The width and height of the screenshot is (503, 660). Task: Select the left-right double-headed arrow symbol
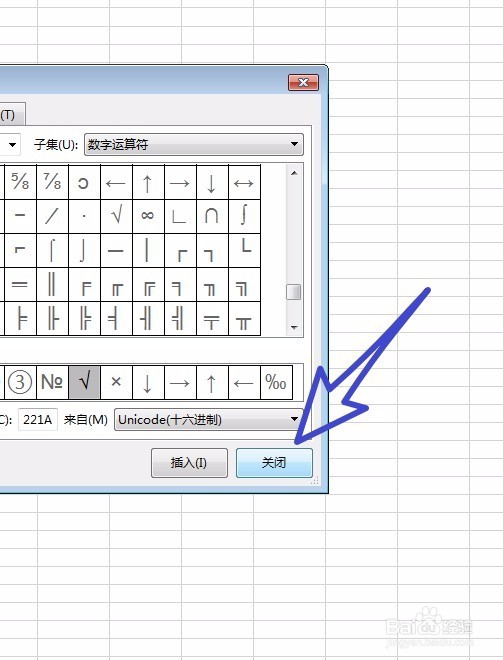[245, 182]
